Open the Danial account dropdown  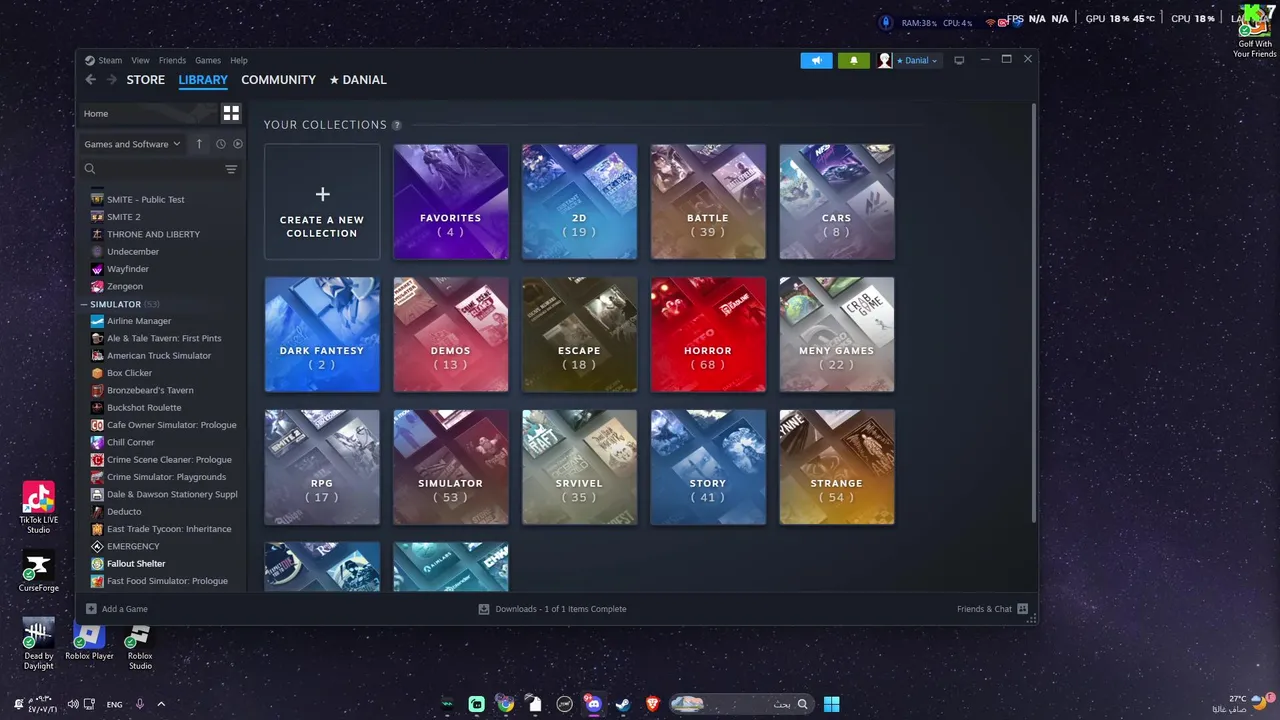(x=908, y=61)
